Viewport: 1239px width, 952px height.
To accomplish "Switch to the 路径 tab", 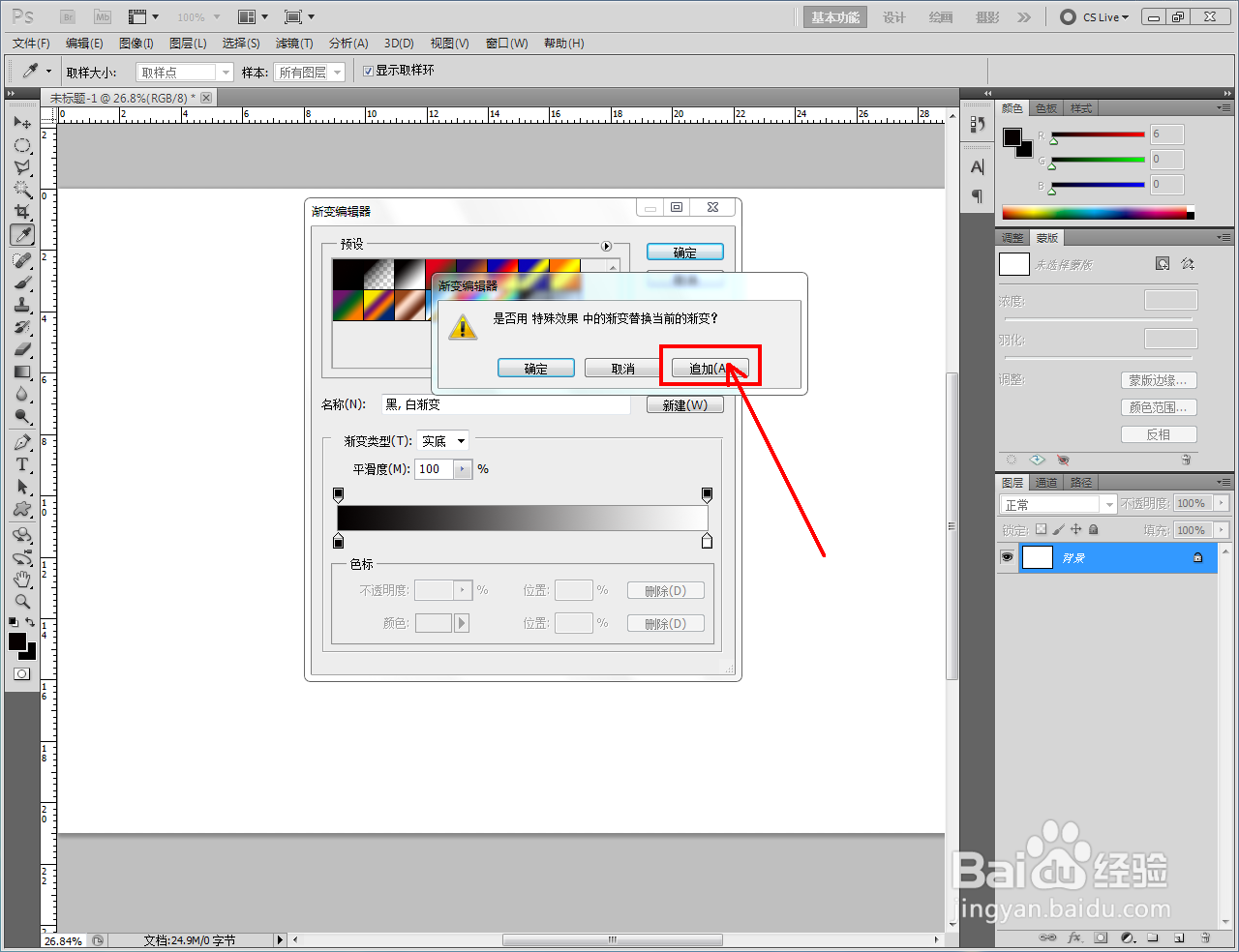I will pyautogui.click(x=1081, y=483).
